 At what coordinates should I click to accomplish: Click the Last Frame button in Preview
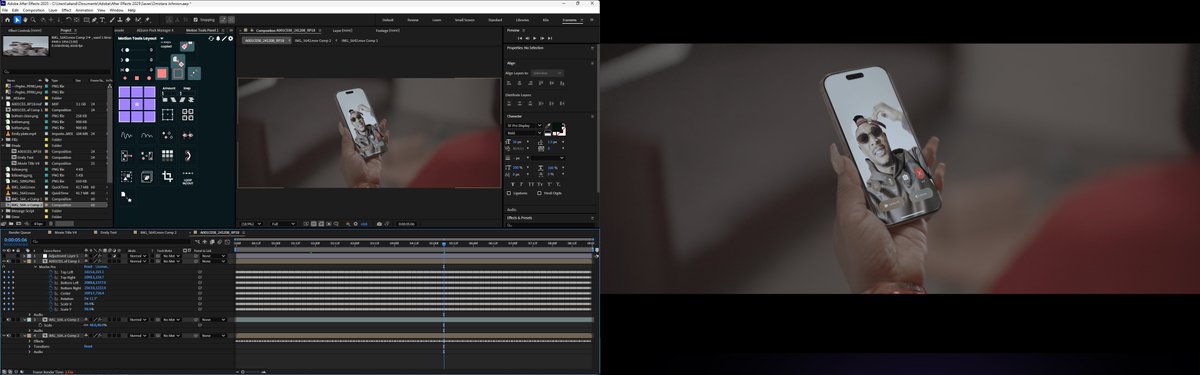coord(550,37)
